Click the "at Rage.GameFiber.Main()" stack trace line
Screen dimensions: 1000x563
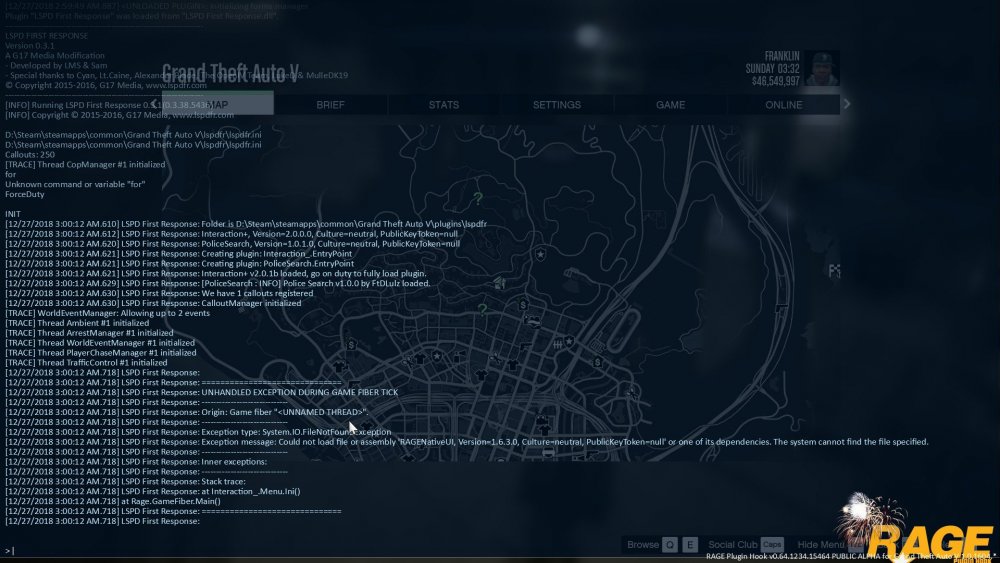point(113,501)
